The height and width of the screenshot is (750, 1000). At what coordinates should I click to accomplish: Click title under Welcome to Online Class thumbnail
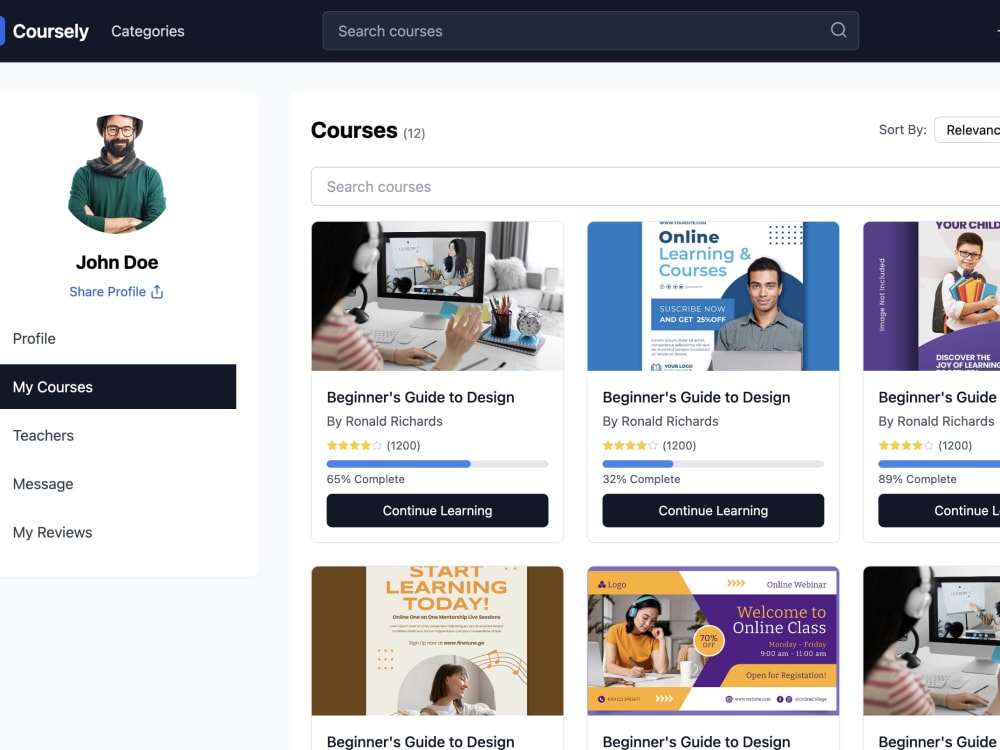(x=696, y=742)
